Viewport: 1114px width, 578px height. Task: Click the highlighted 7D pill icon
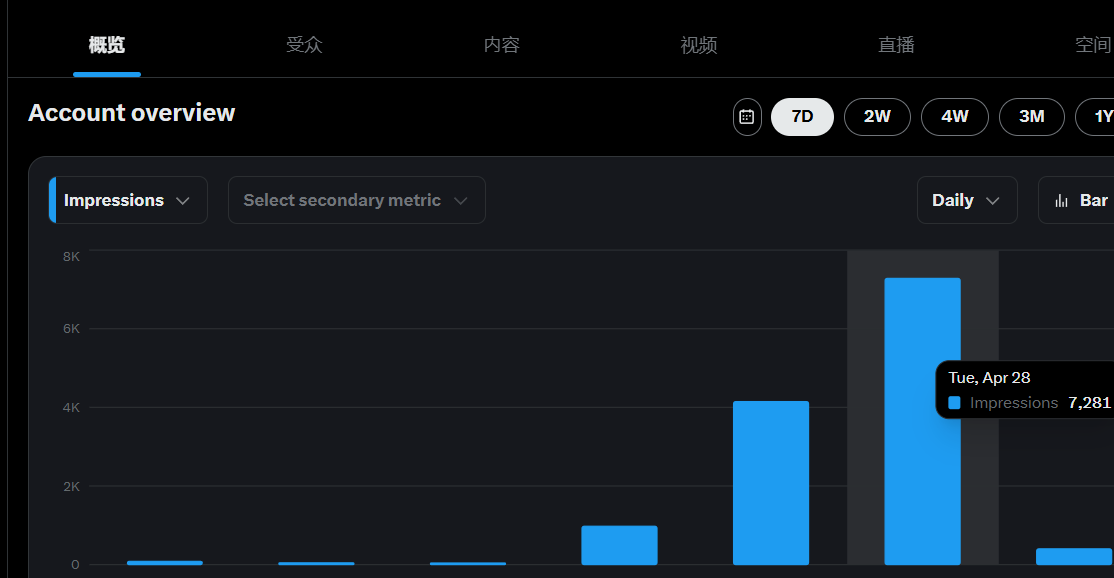(802, 117)
